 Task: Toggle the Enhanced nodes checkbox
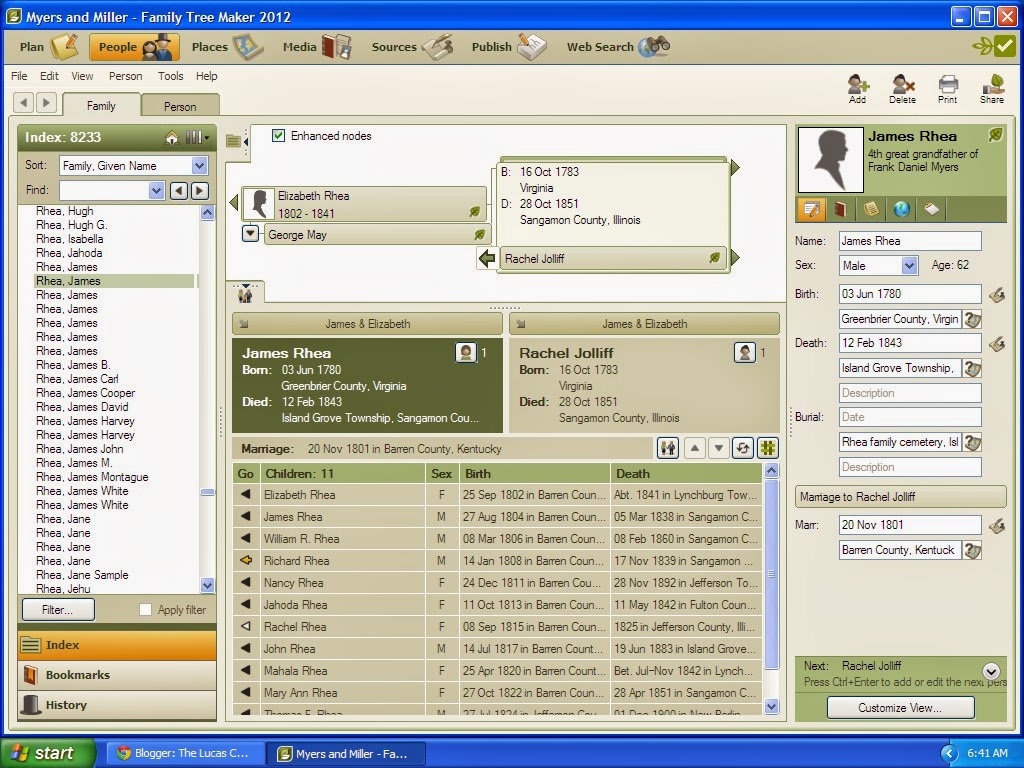click(279, 136)
